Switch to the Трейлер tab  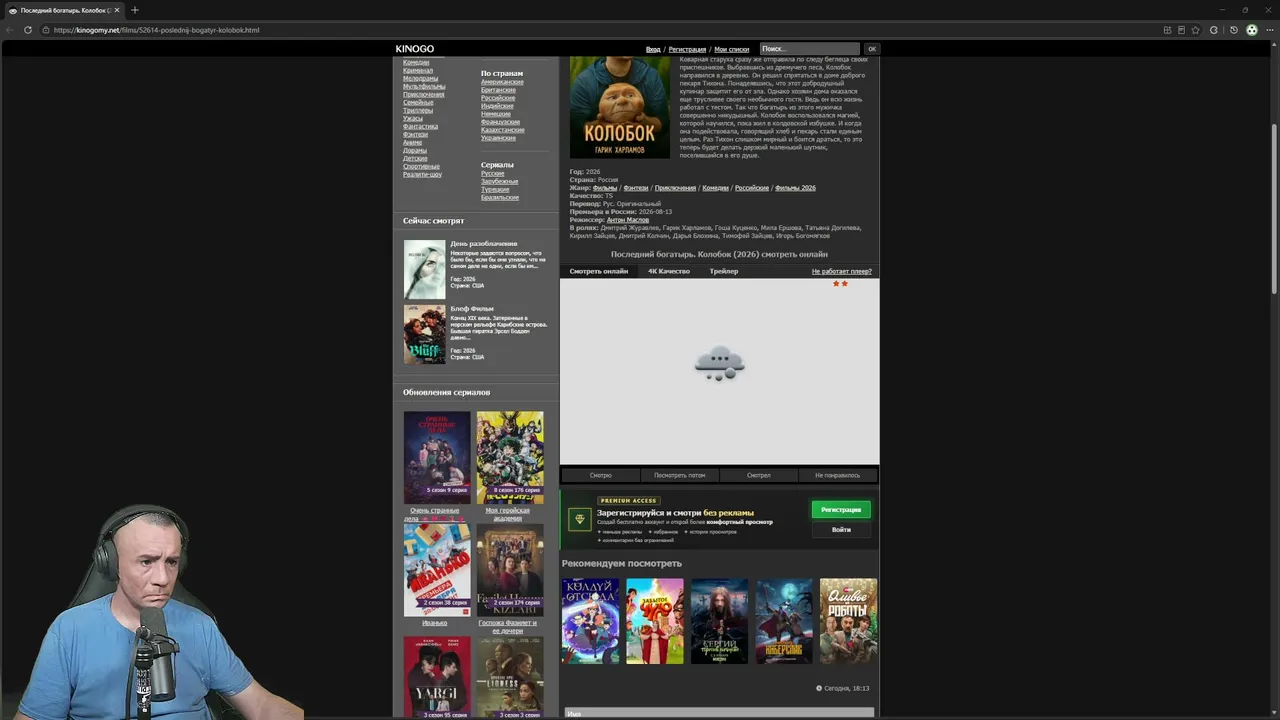pos(724,271)
